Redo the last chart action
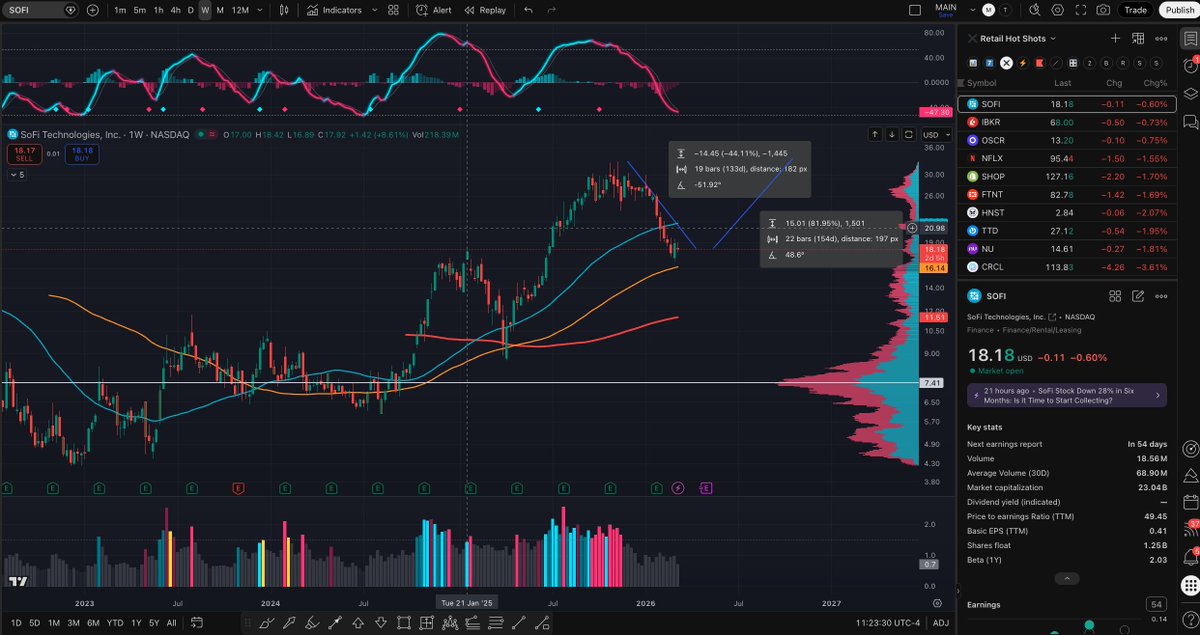The height and width of the screenshot is (635, 1200). tap(554, 10)
